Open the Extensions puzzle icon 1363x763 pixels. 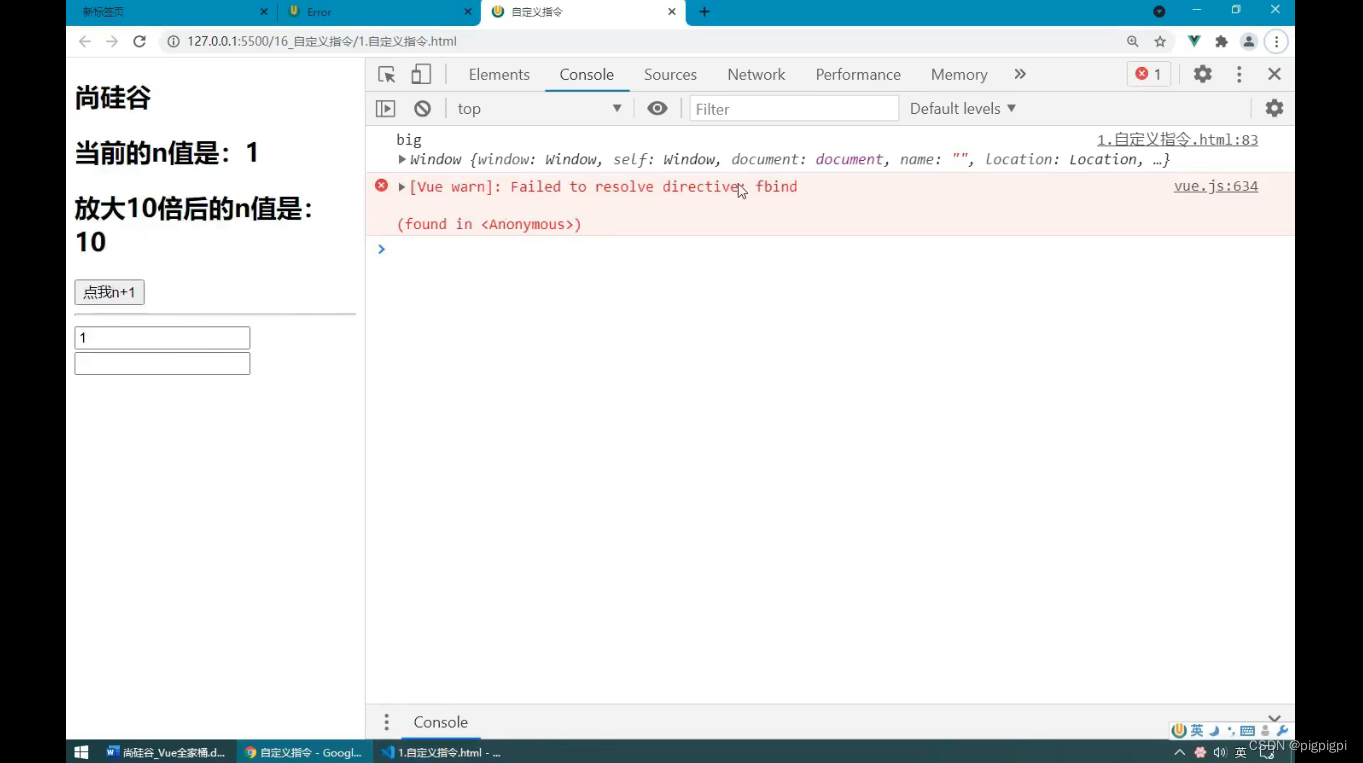pyautogui.click(x=1221, y=41)
